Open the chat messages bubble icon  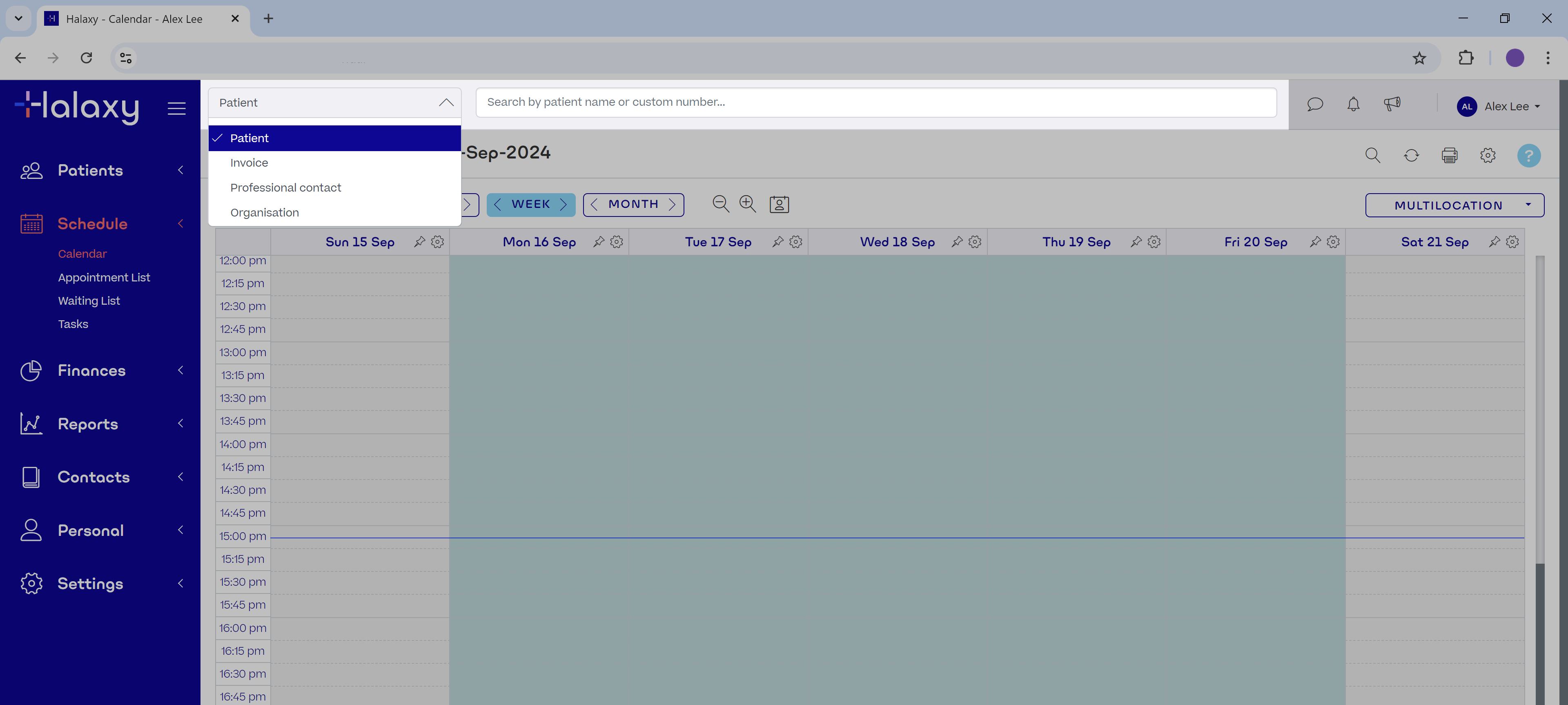1315,105
